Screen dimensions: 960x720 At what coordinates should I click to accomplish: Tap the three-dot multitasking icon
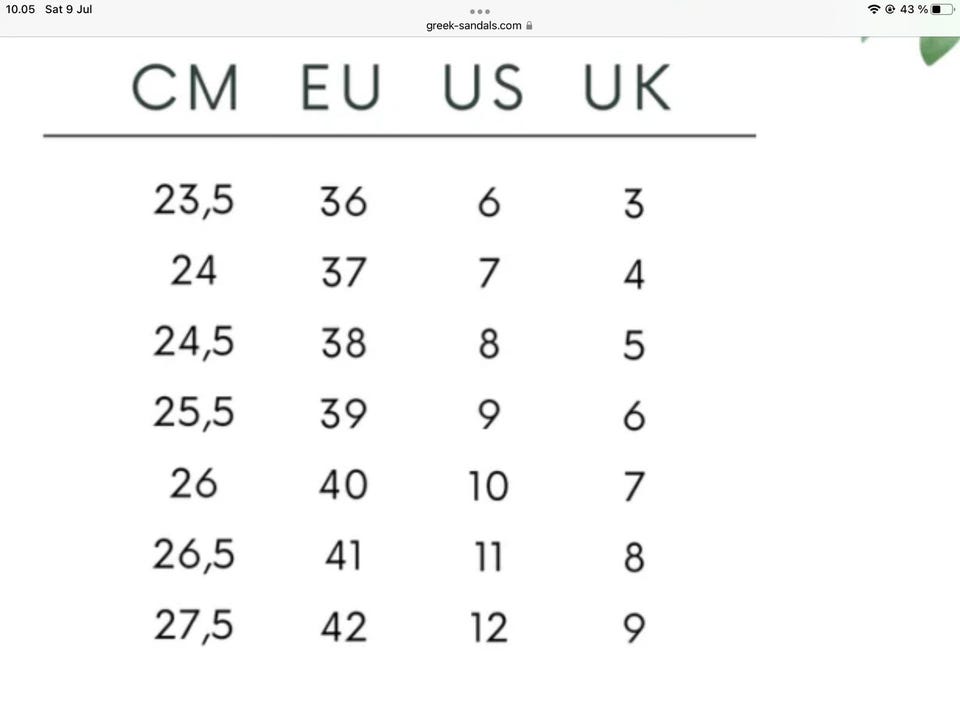click(479, 11)
